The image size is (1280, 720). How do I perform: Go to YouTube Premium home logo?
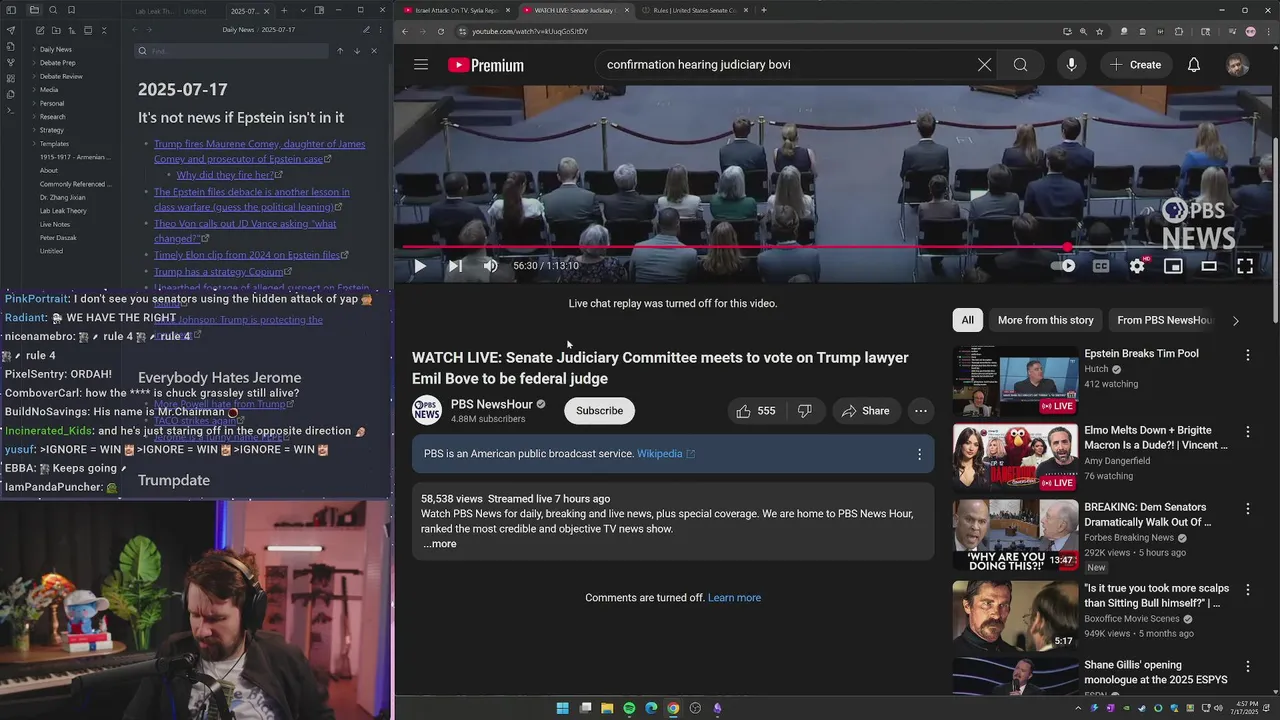coord(486,65)
